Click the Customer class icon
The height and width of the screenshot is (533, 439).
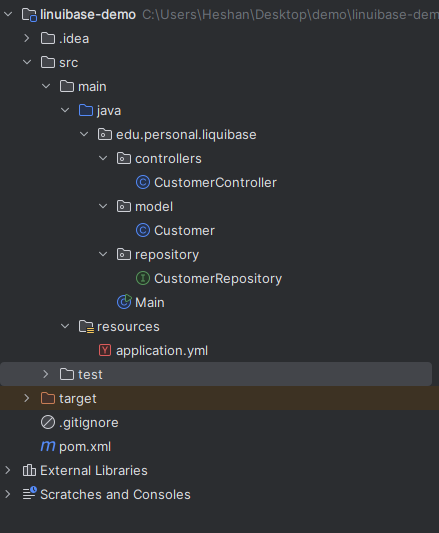[143, 230]
